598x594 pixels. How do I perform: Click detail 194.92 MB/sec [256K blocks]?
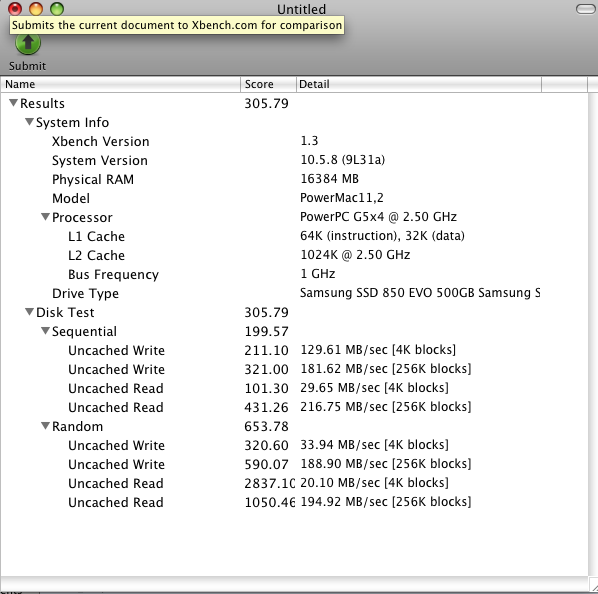386,502
